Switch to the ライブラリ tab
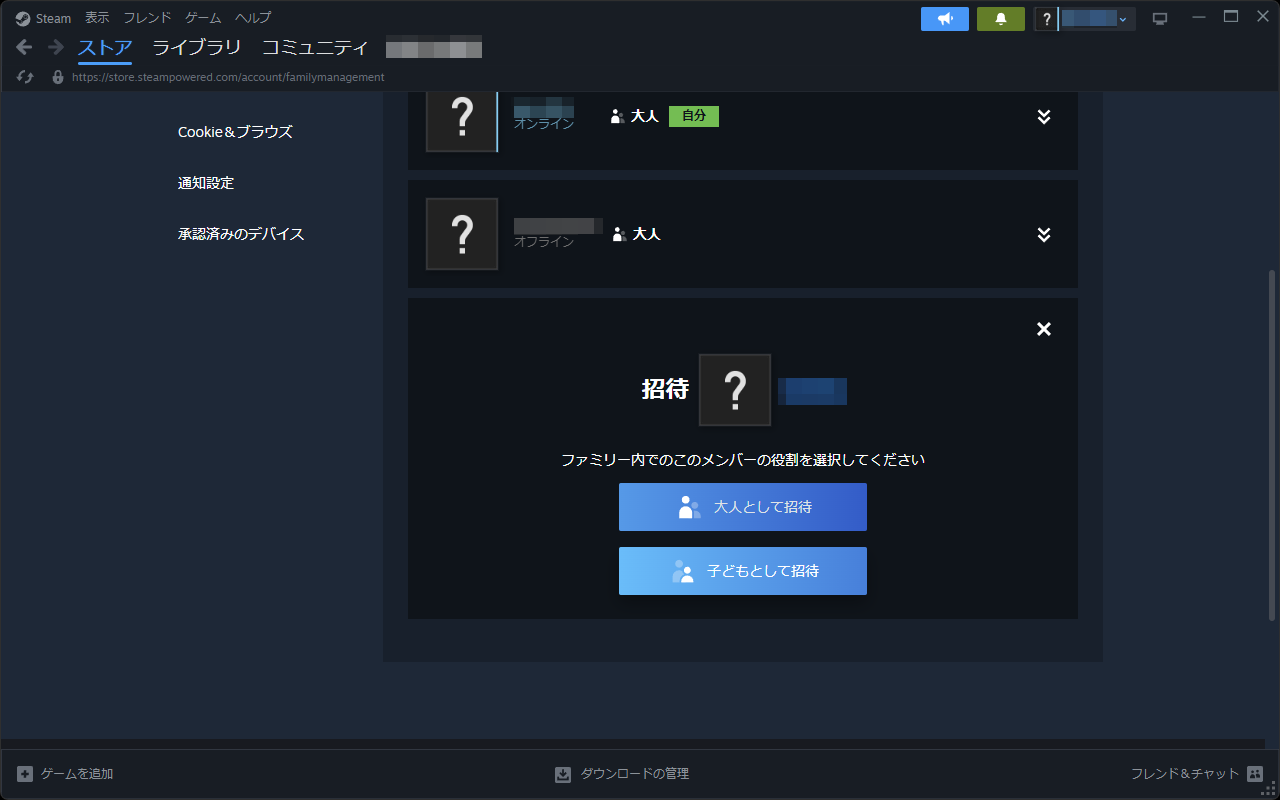The width and height of the screenshot is (1280, 800). (197, 47)
